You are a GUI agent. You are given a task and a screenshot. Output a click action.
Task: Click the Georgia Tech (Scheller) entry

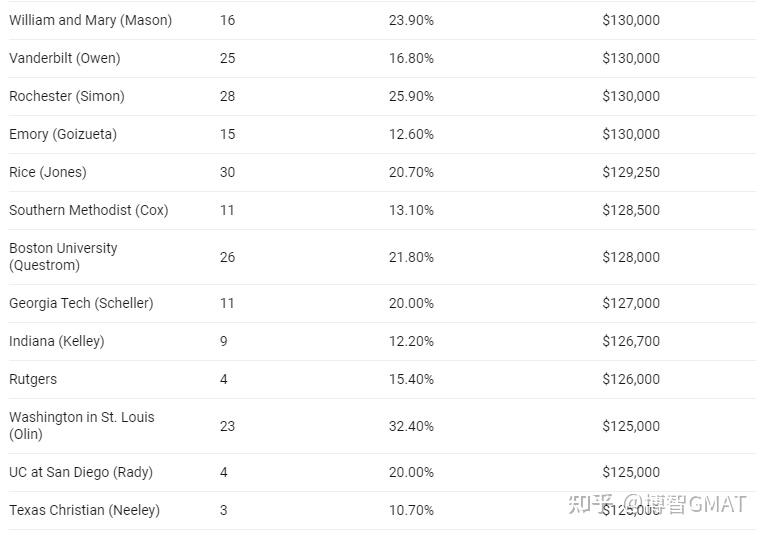tap(81, 303)
